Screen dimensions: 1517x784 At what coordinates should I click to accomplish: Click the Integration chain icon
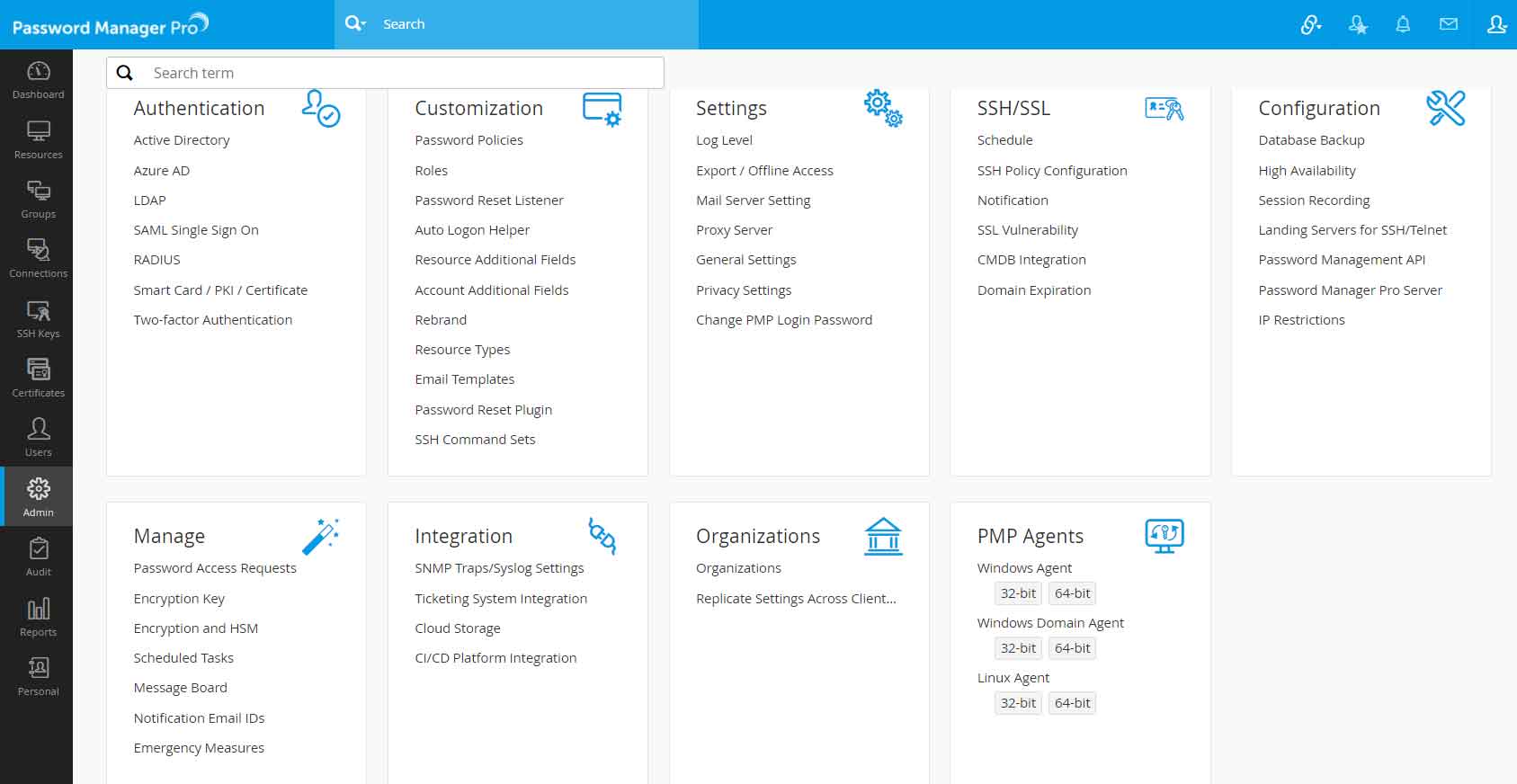click(x=602, y=536)
